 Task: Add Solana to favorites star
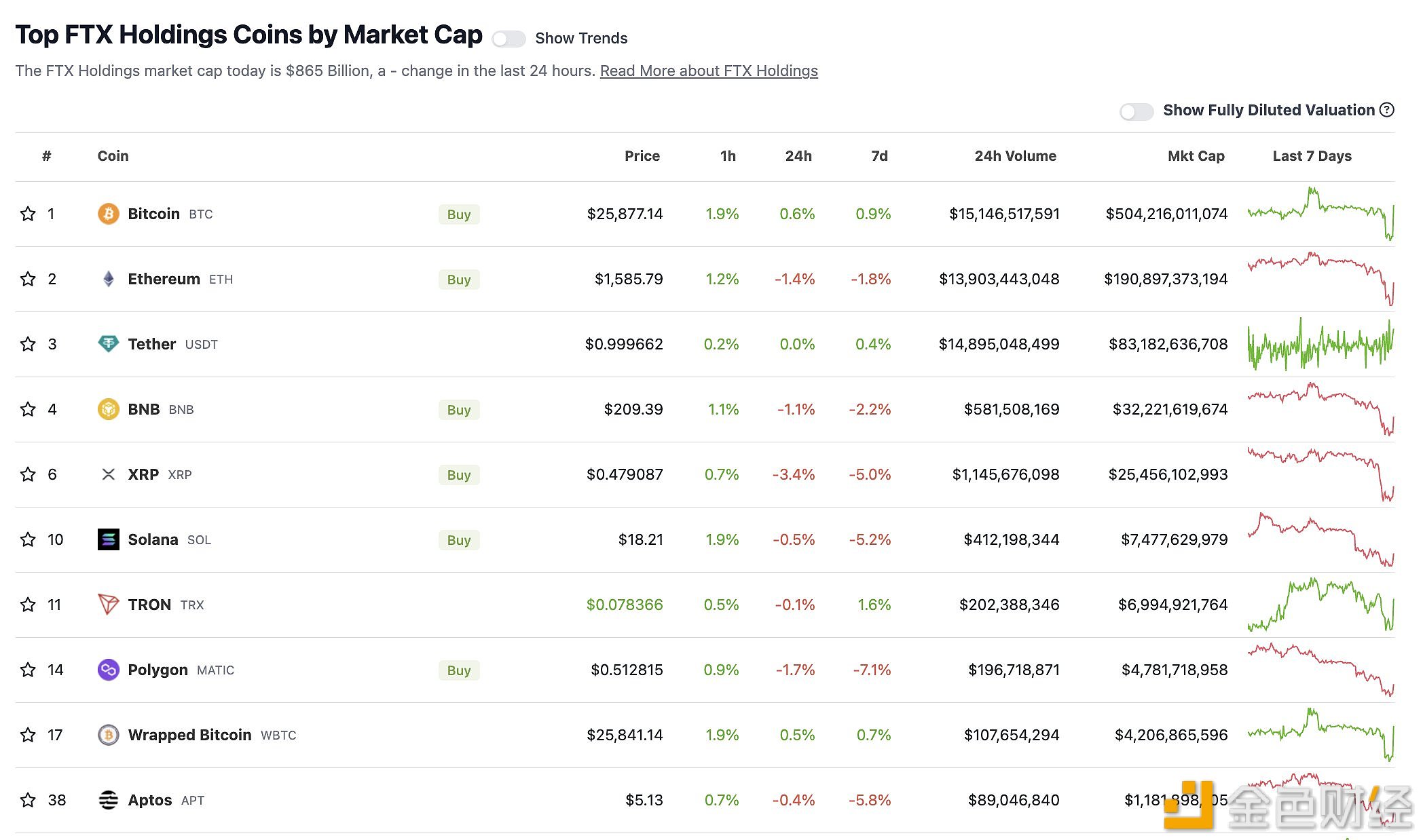(x=28, y=539)
